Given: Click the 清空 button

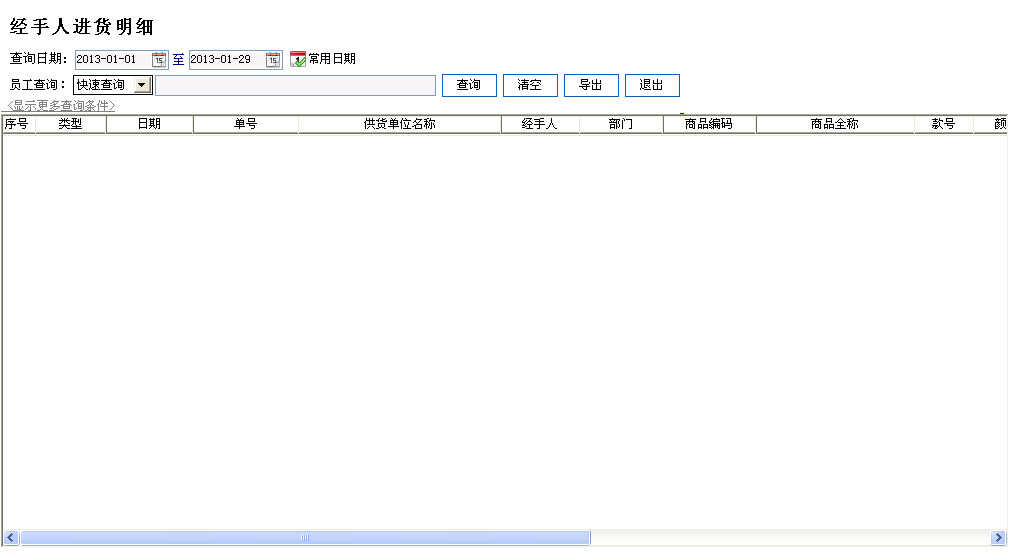Looking at the screenshot, I should coord(530,85).
